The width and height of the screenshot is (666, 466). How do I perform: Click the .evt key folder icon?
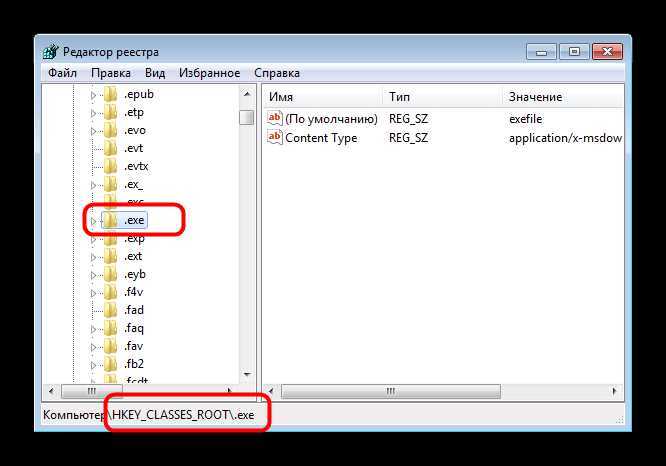point(110,148)
